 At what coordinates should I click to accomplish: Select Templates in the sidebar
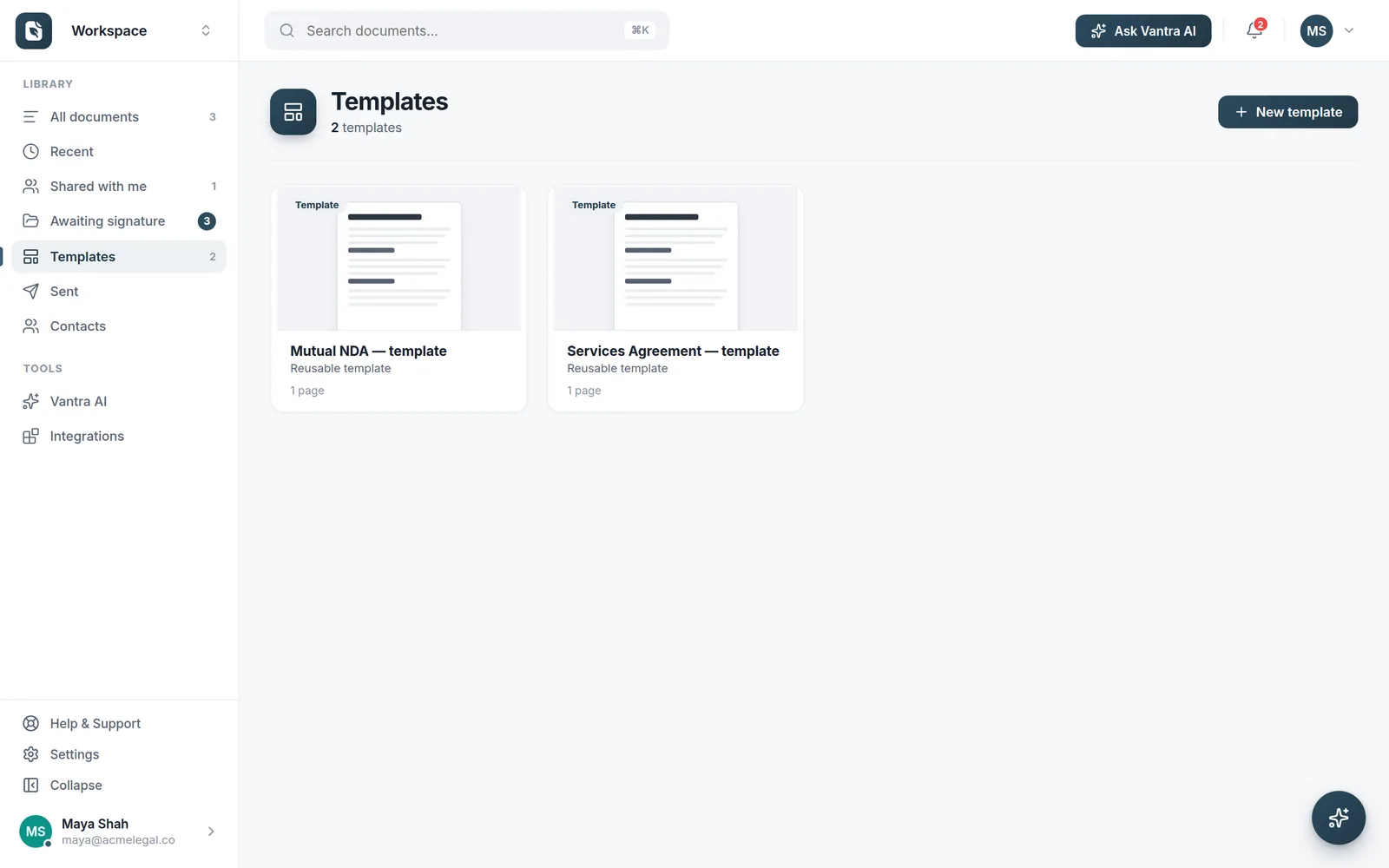(x=119, y=257)
